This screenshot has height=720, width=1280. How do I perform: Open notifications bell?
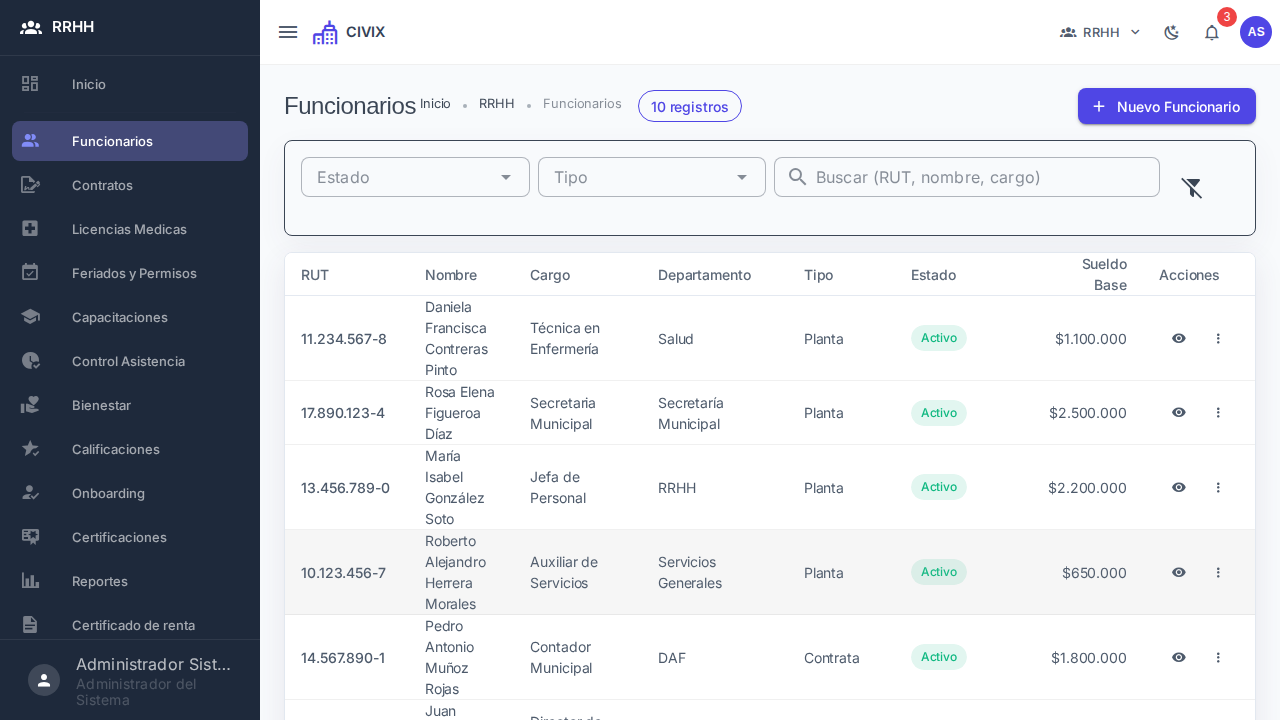(x=1212, y=32)
